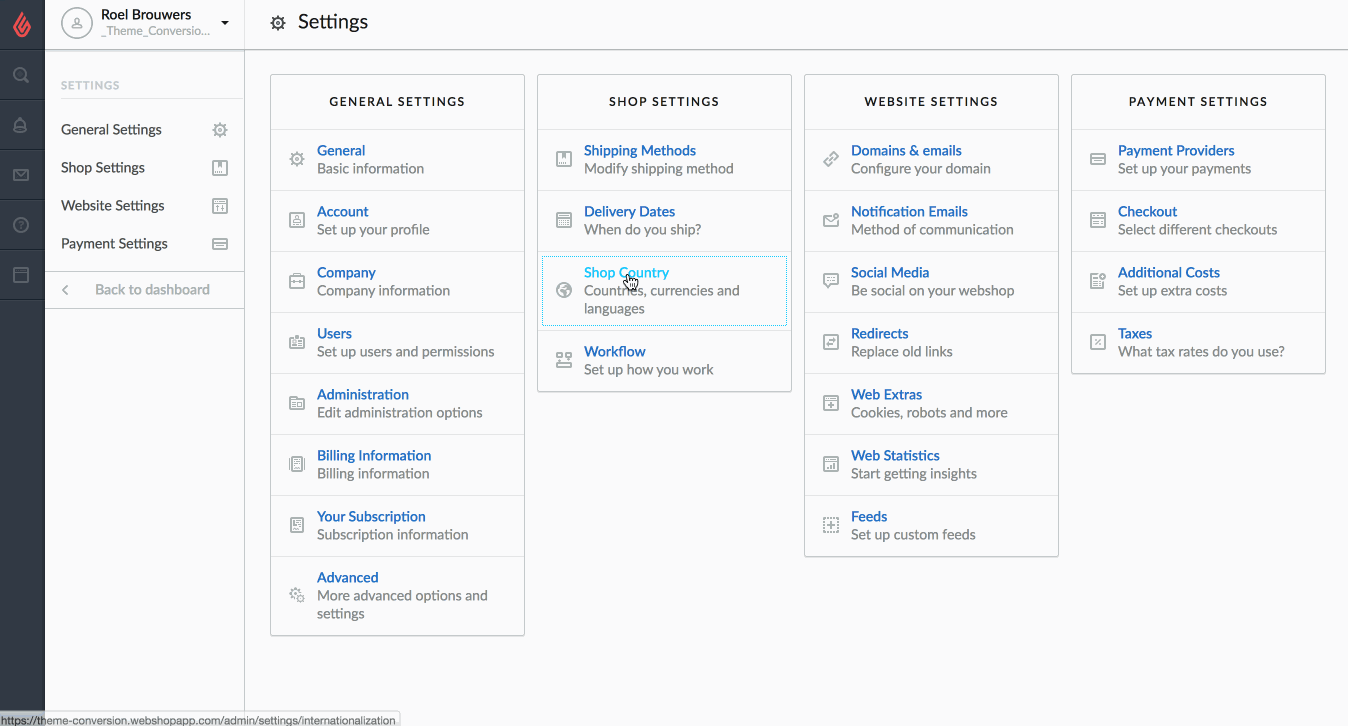Open Notification Emails link

(909, 212)
